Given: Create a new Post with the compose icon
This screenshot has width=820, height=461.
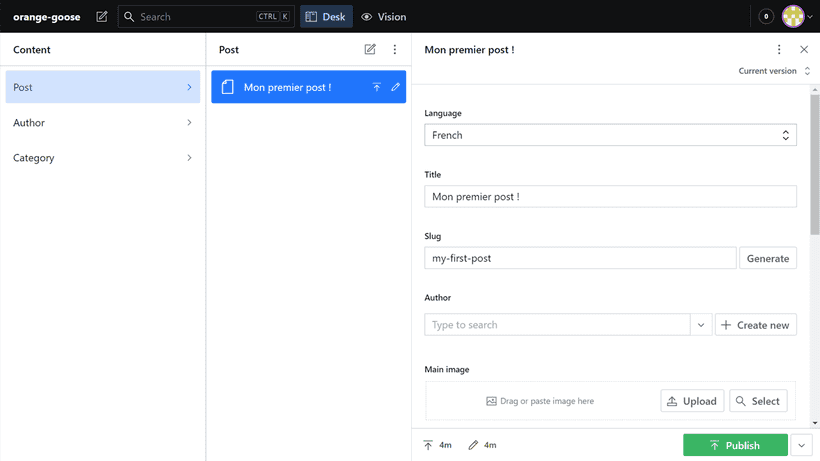Looking at the screenshot, I should tap(370, 50).
